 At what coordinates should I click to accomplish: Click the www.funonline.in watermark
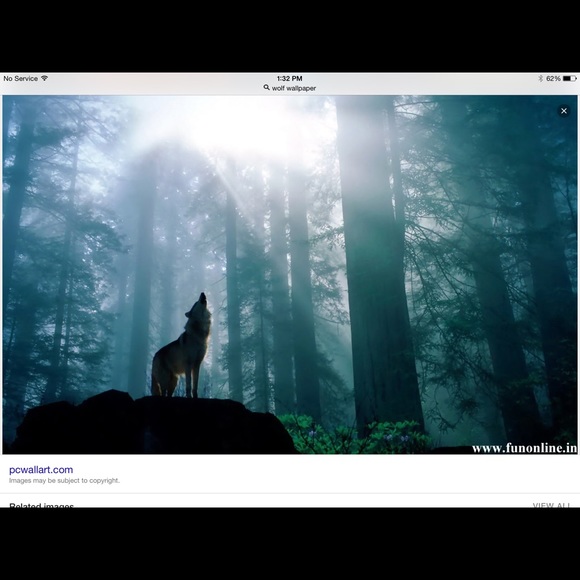(524, 448)
